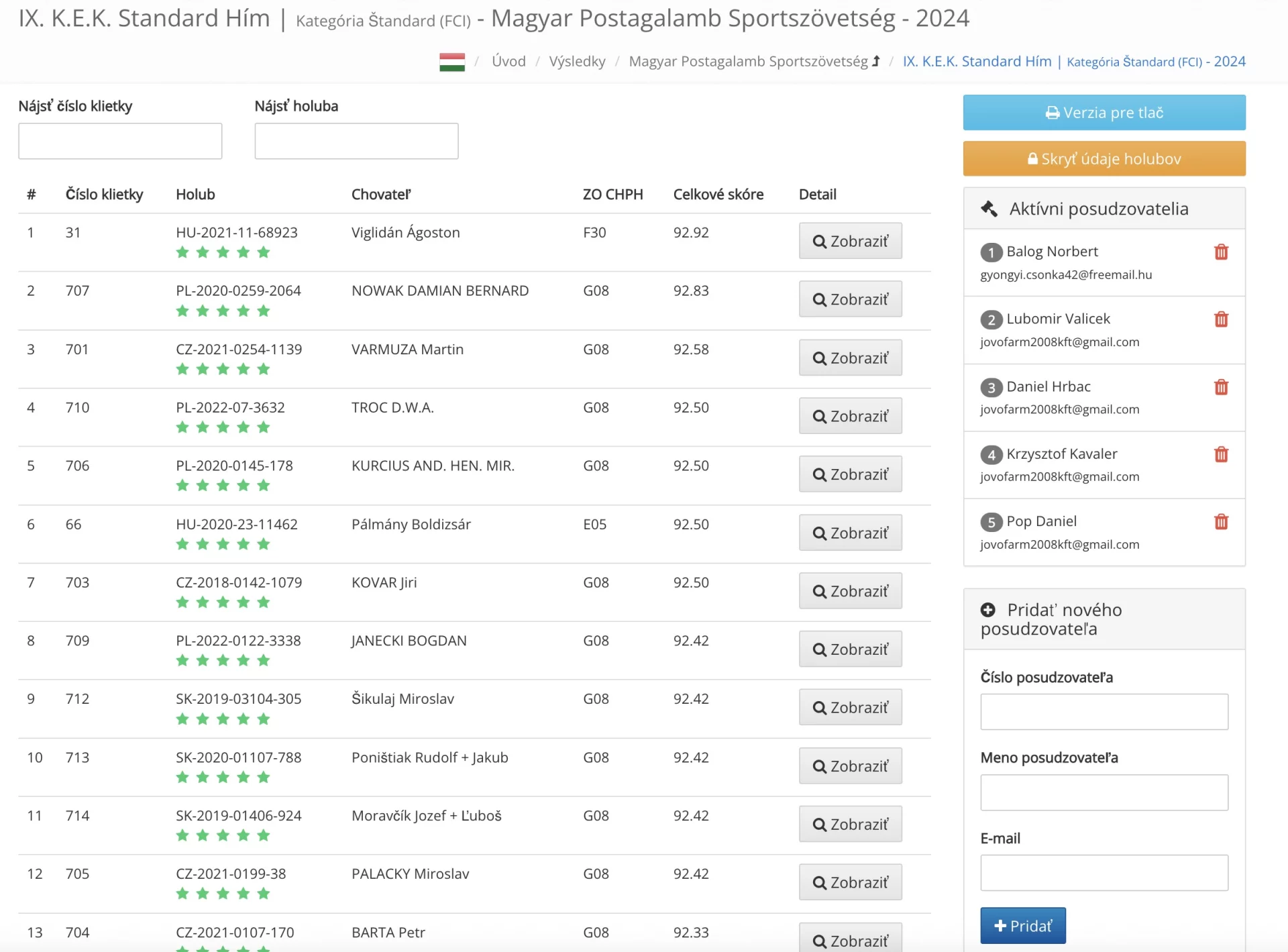
Task: Hide pigeon data with Skryť údaje holubov
Action: (1104, 159)
